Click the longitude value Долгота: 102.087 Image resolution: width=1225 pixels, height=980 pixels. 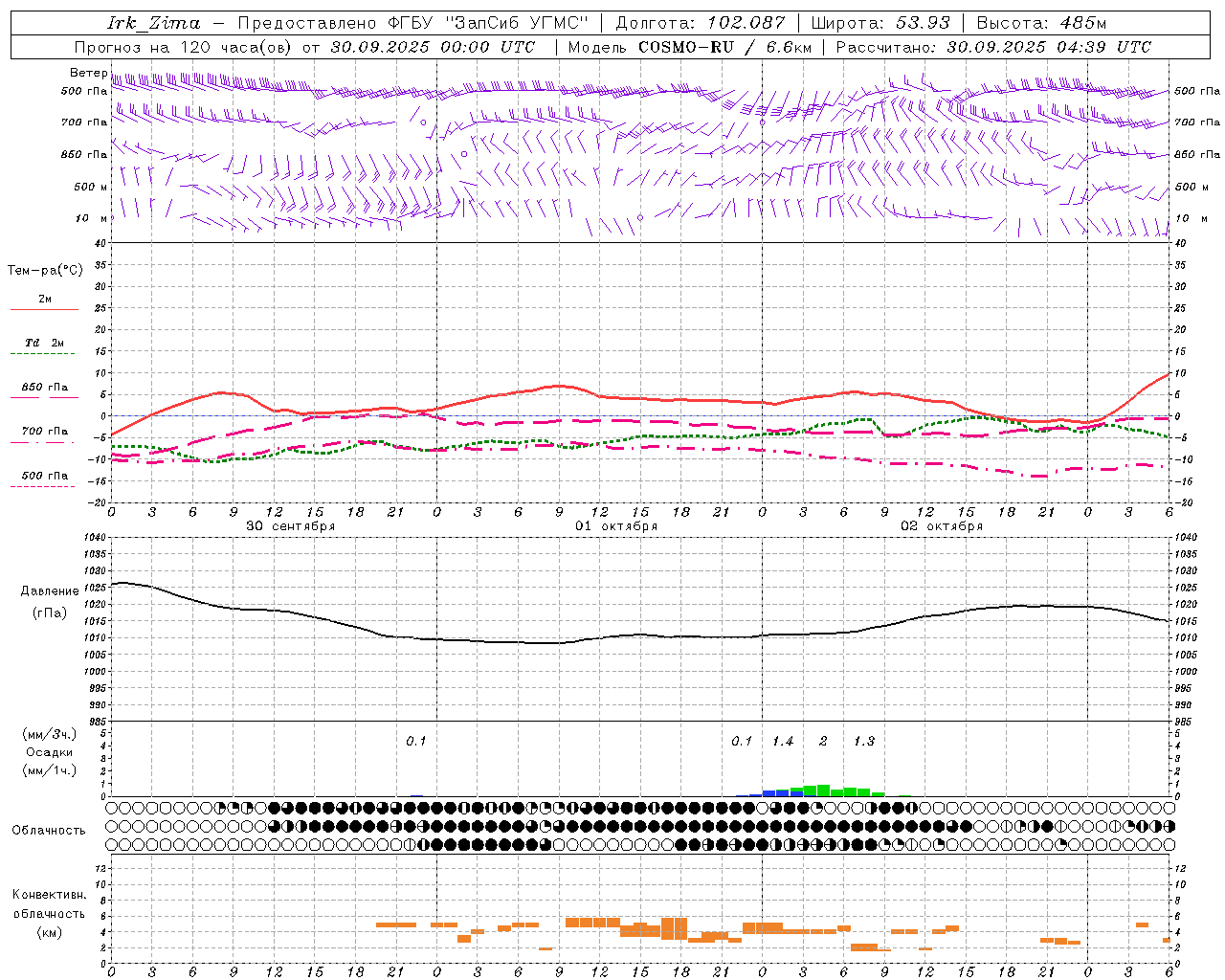click(701, 23)
